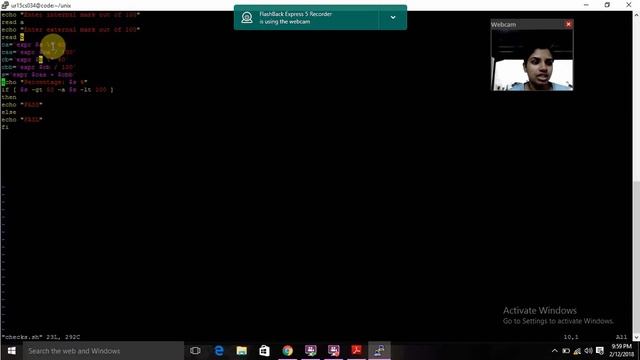The width and height of the screenshot is (640, 360).
Task: Expand the FlashBack Express notification chevron
Action: pyautogui.click(x=393, y=18)
